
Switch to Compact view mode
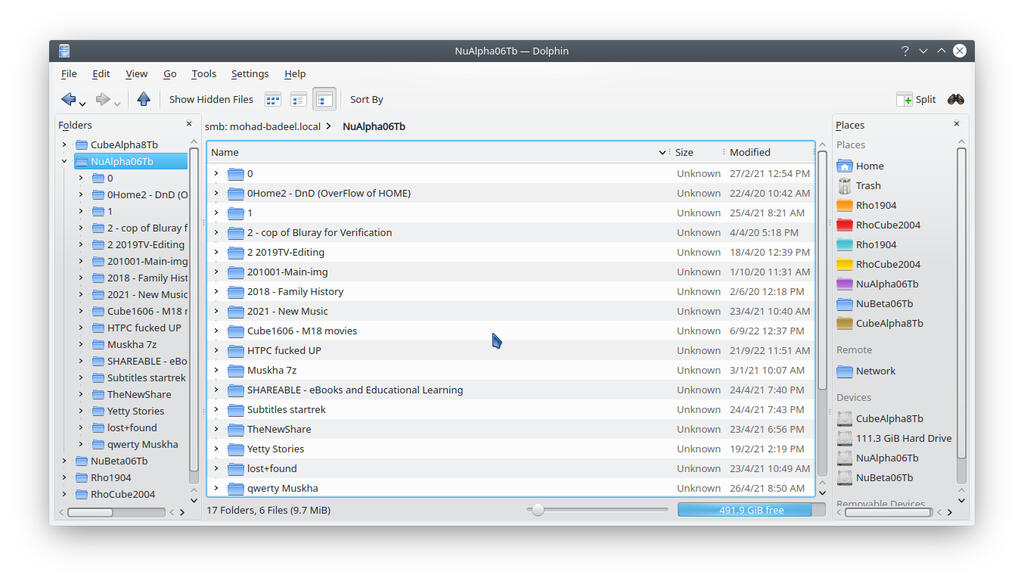(298, 100)
